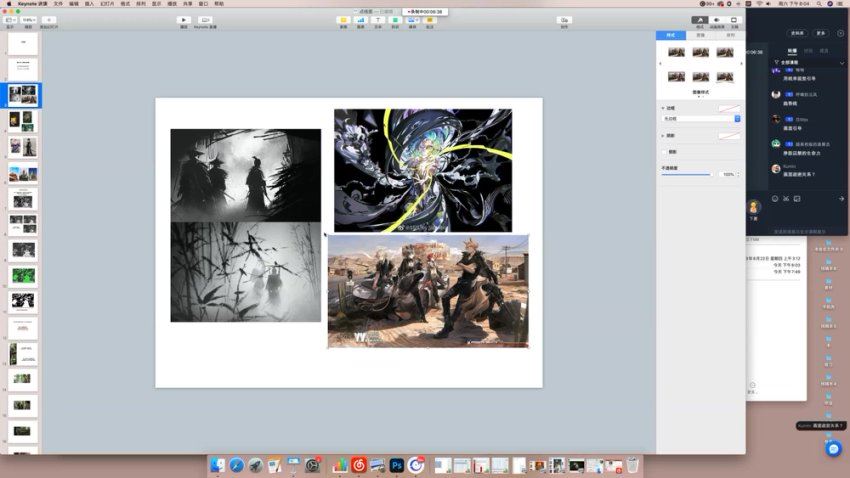
Task: Open the Media dropdown in the toolbar
Action: 413,20
